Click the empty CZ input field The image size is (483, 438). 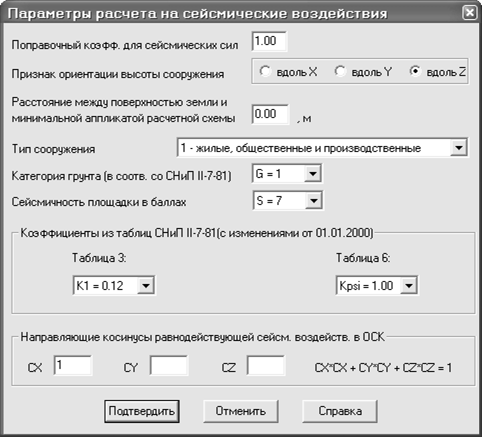click(266, 366)
